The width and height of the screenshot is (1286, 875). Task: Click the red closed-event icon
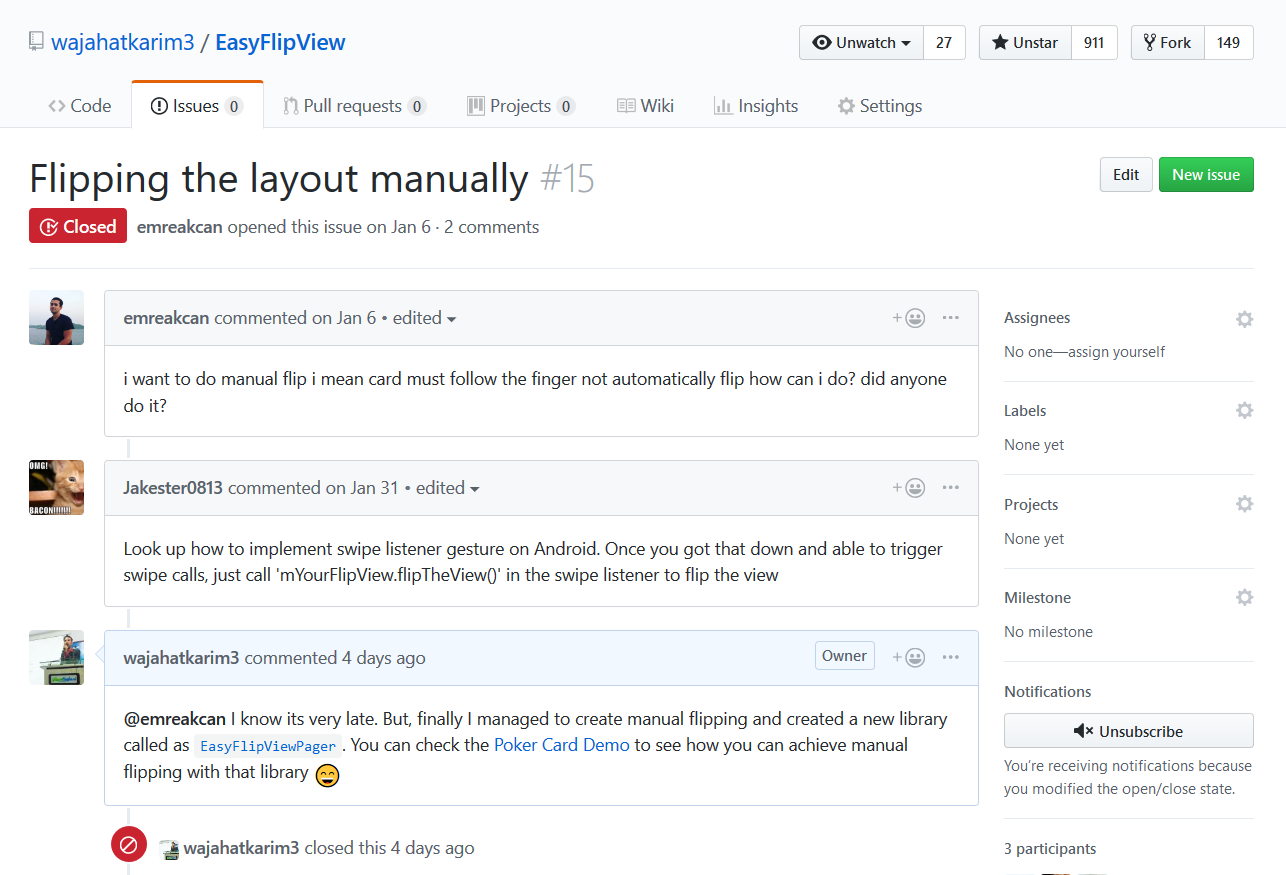click(128, 845)
